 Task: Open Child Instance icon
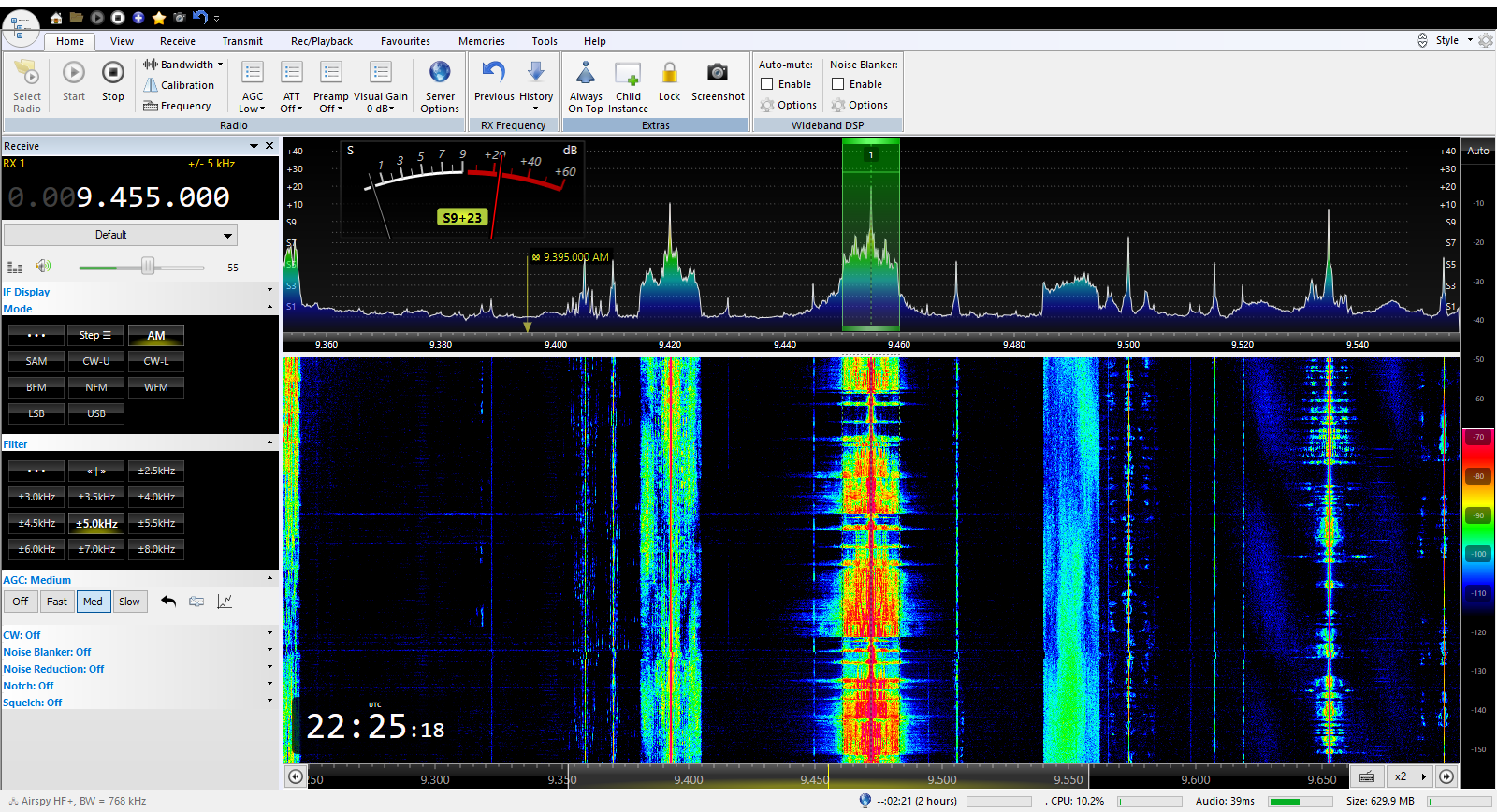628,73
